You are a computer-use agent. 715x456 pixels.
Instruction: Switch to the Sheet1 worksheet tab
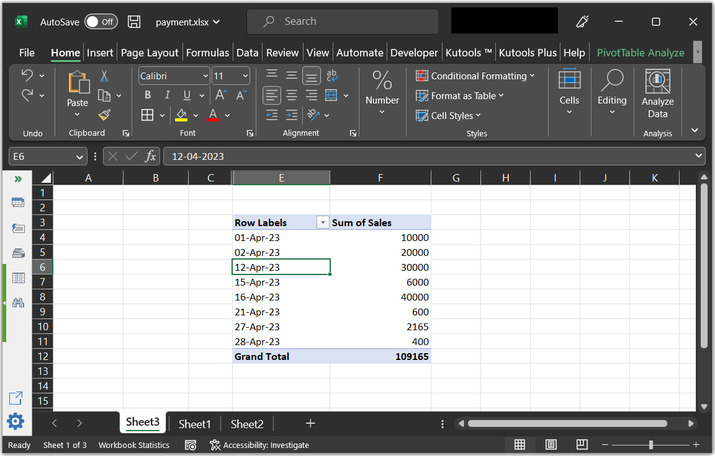(195, 424)
